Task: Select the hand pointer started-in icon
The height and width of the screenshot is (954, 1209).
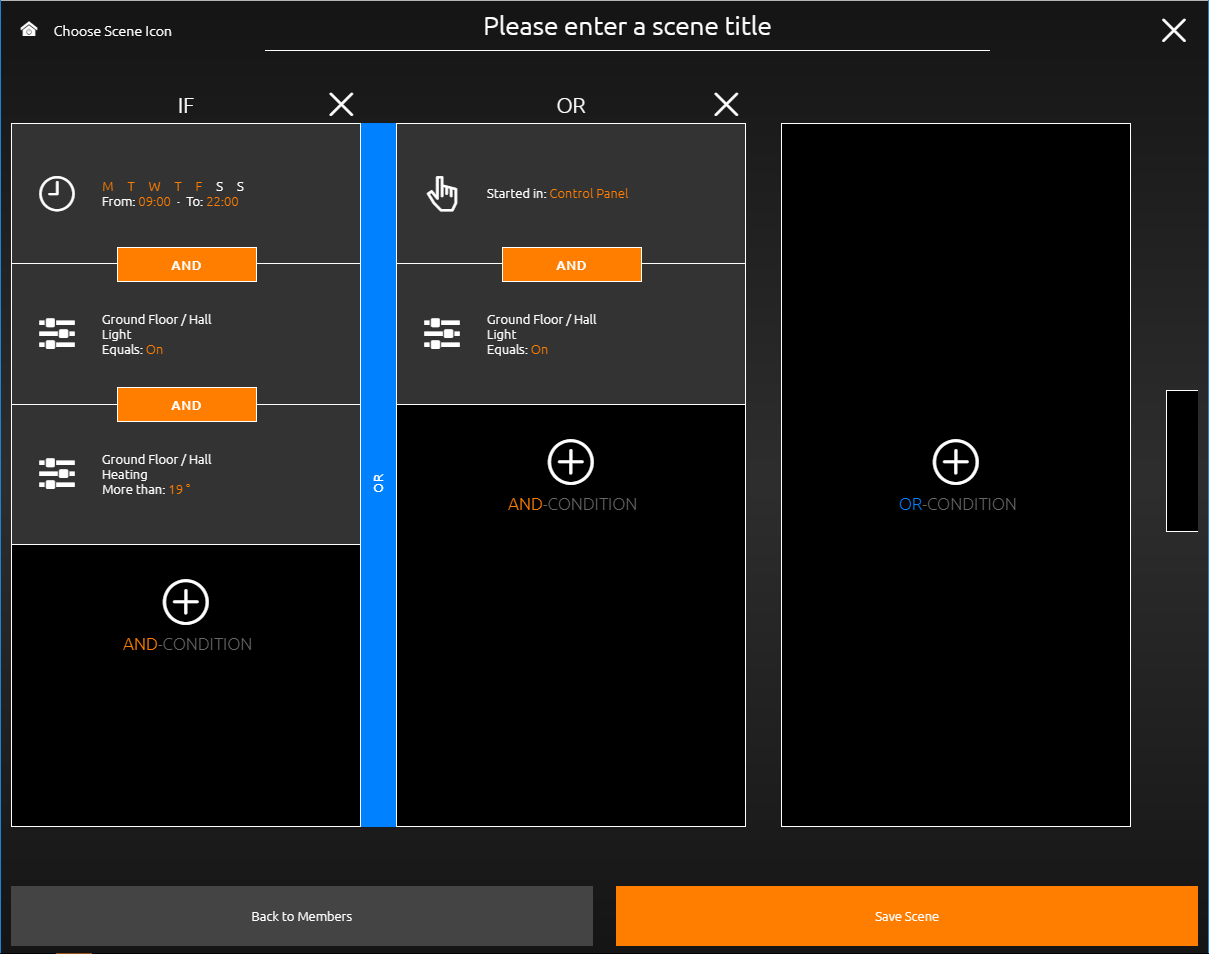Action: tap(442, 193)
